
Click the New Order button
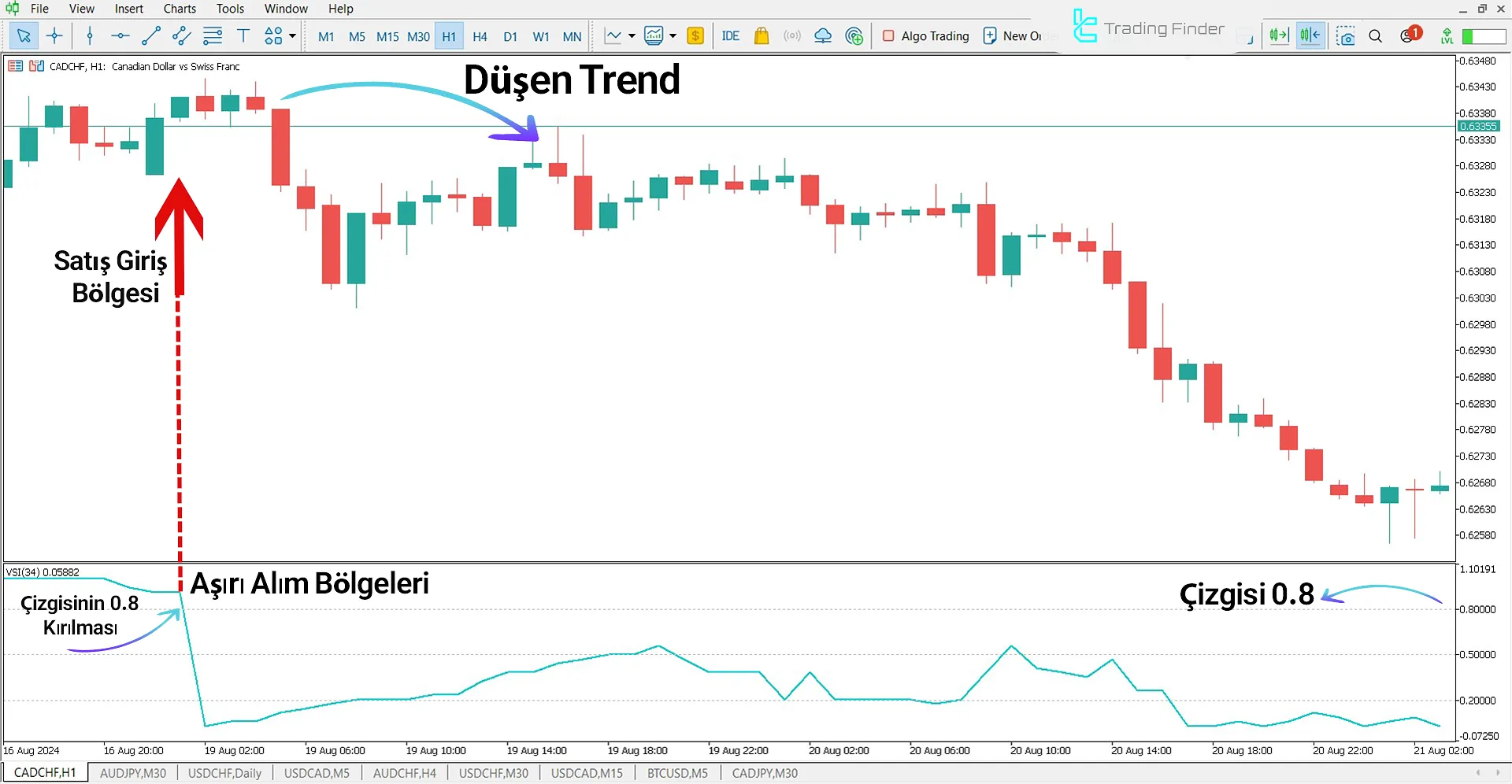coord(1012,35)
